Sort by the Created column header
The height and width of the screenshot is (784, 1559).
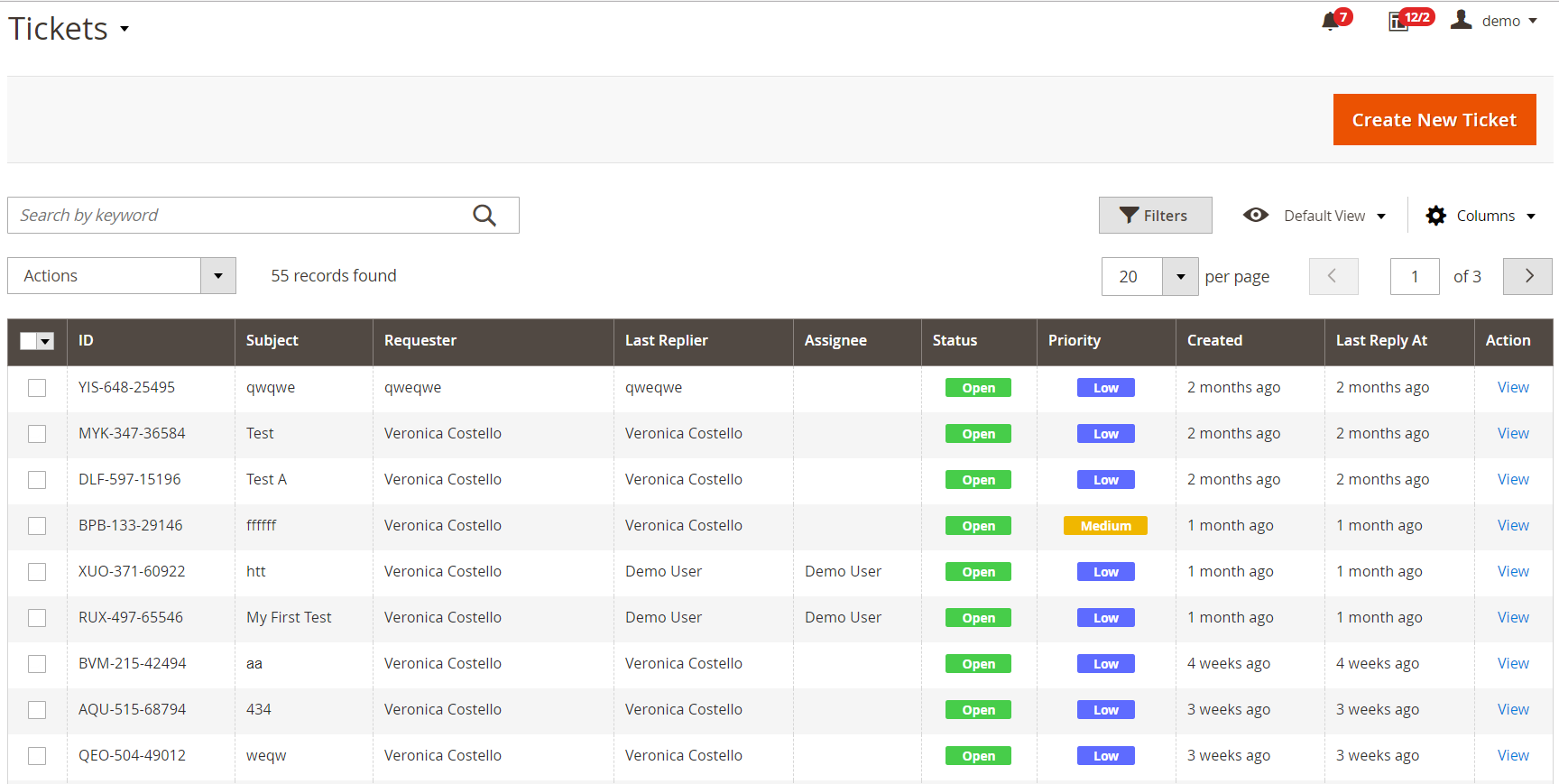[1214, 340]
